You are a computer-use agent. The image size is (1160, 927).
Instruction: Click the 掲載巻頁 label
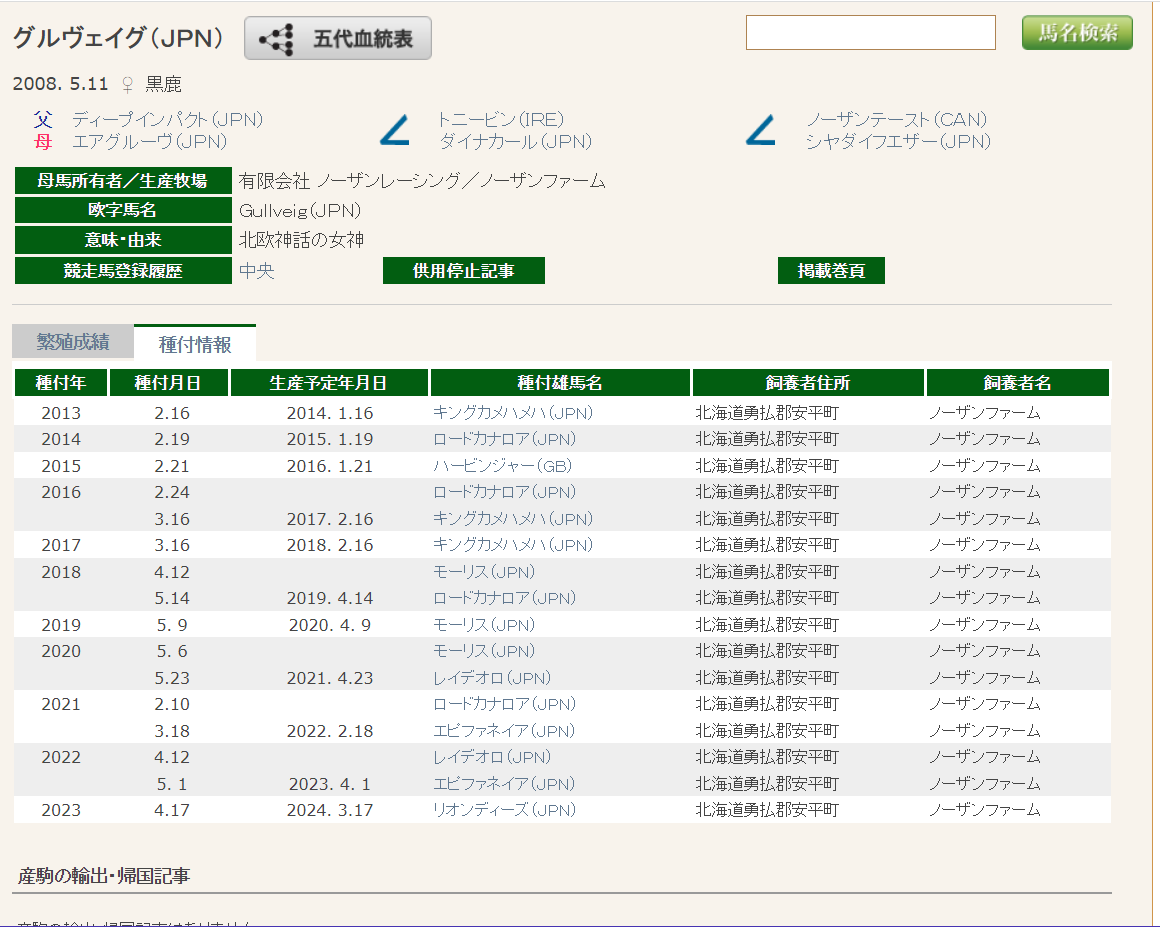[x=830, y=271]
